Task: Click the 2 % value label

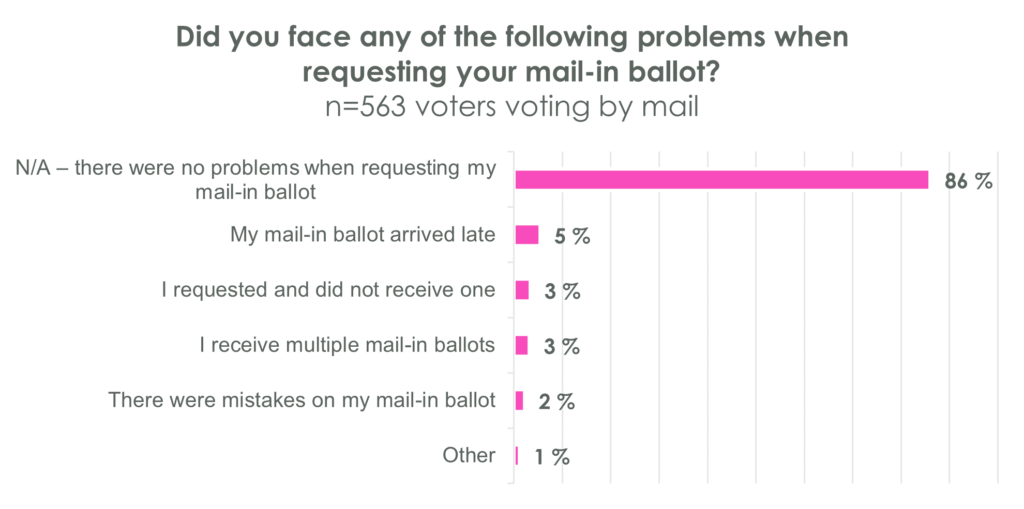Action: point(557,401)
